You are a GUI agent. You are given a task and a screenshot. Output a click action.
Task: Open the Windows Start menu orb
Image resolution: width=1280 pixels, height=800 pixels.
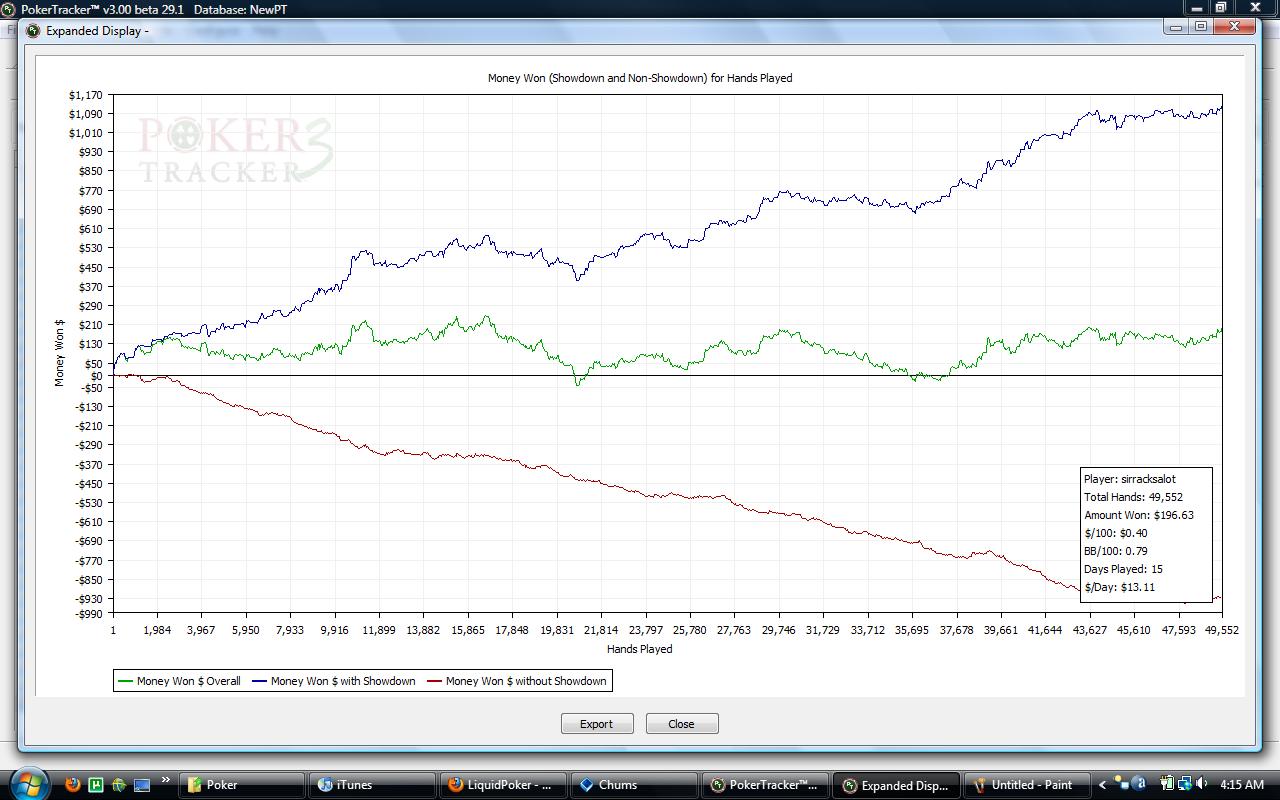point(28,783)
